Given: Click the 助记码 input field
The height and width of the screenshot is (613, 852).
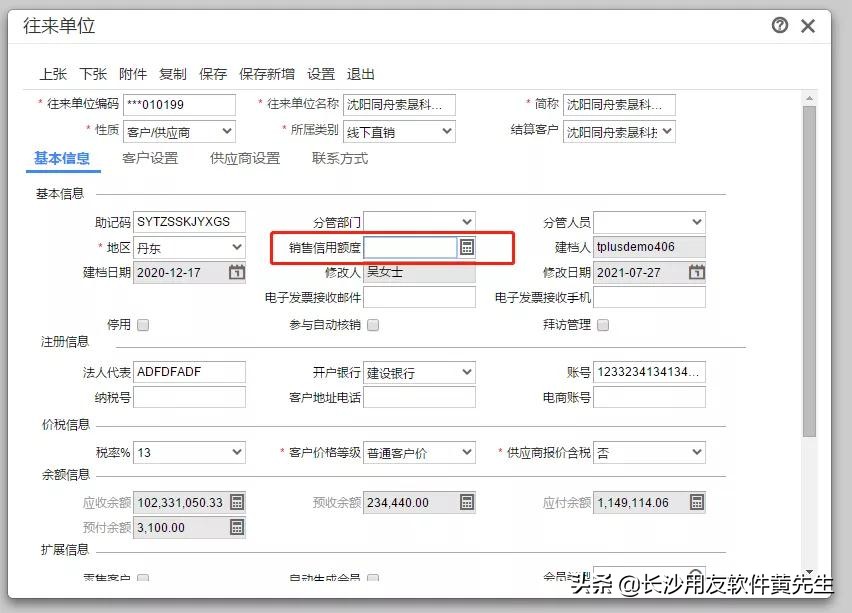Looking at the screenshot, I should click(189, 222).
